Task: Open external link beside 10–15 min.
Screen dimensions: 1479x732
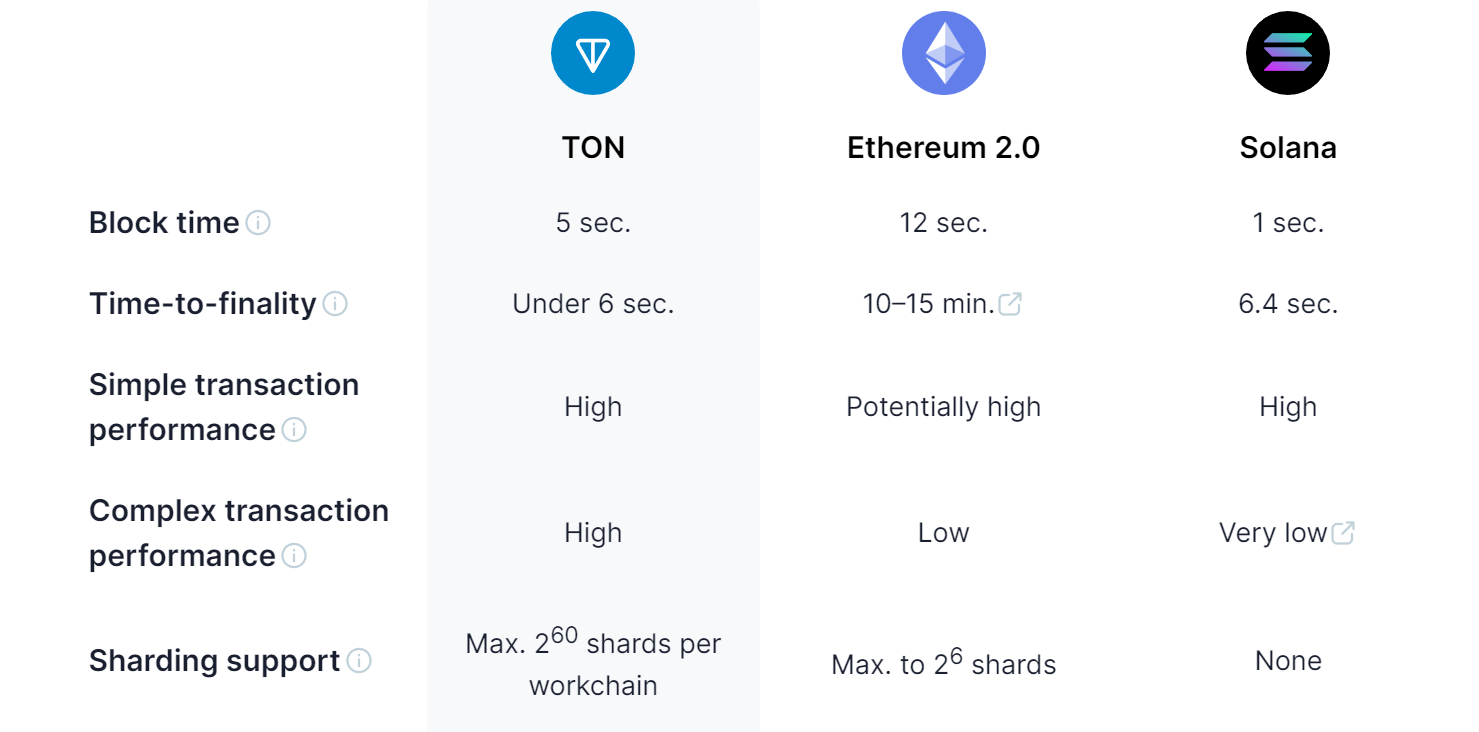Action: (x=1010, y=304)
